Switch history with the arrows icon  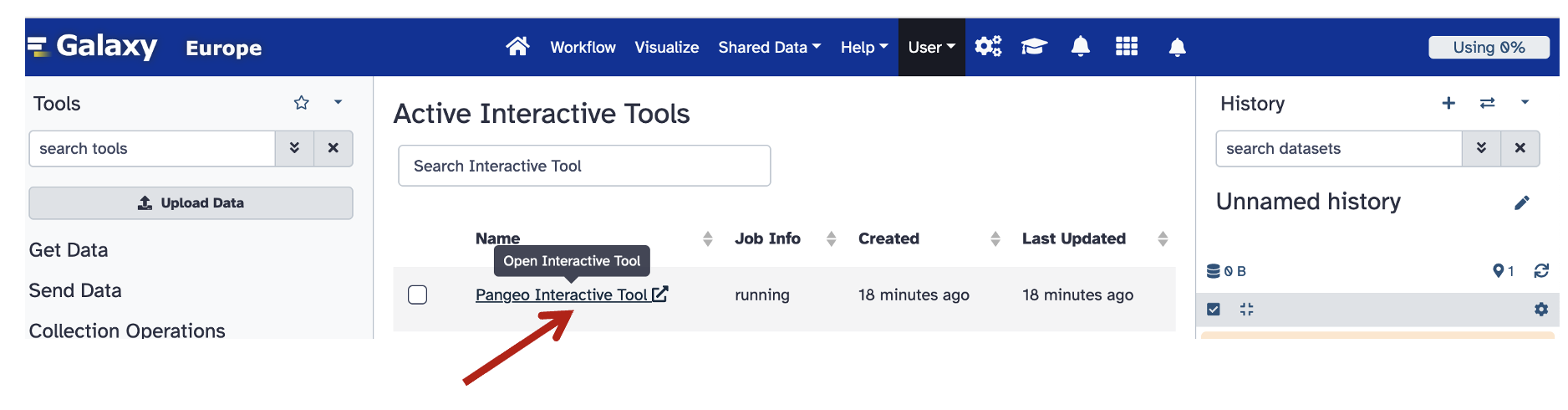[1487, 103]
